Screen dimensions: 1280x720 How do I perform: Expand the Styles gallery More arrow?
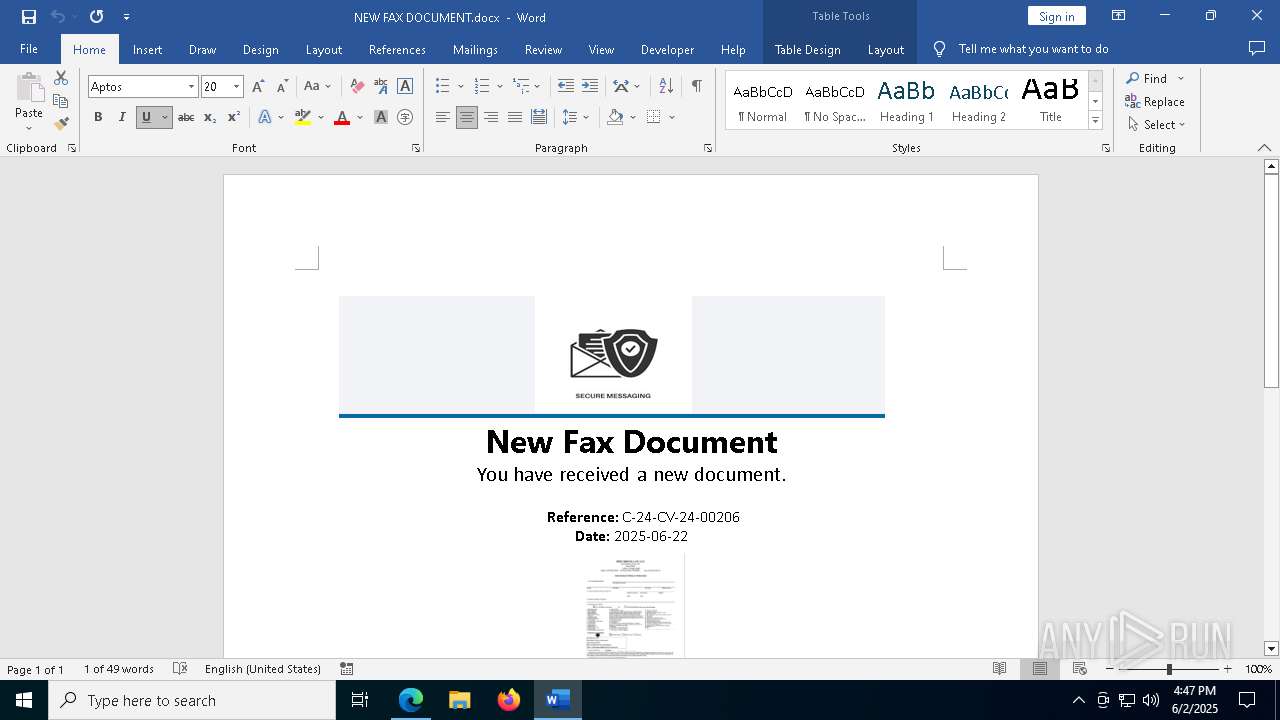pyautogui.click(x=1096, y=120)
